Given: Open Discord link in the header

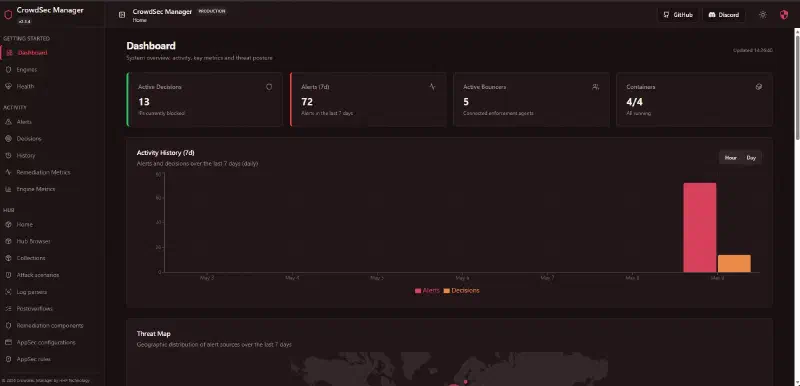Looking at the screenshot, I should click(723, 15).
